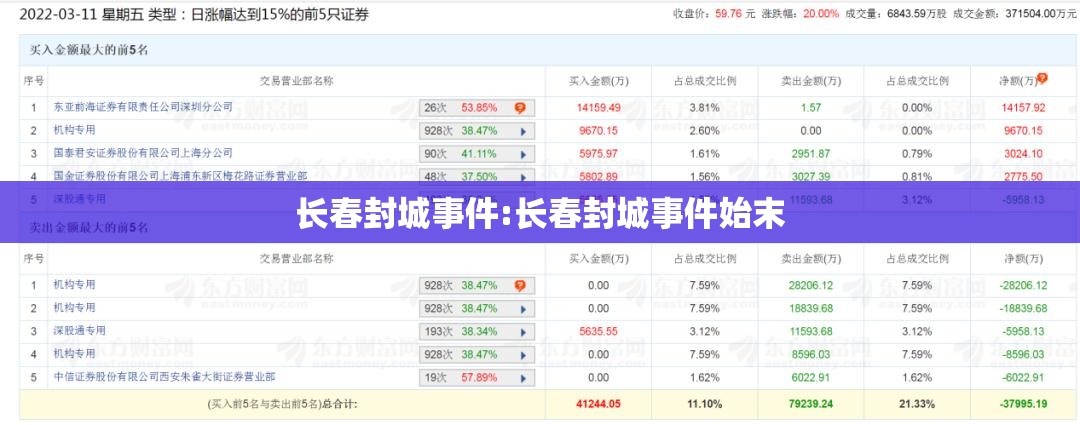Click the total sell amount 79239.24
The width and height of the screenshot is (1080, 425).
(811, 404)
